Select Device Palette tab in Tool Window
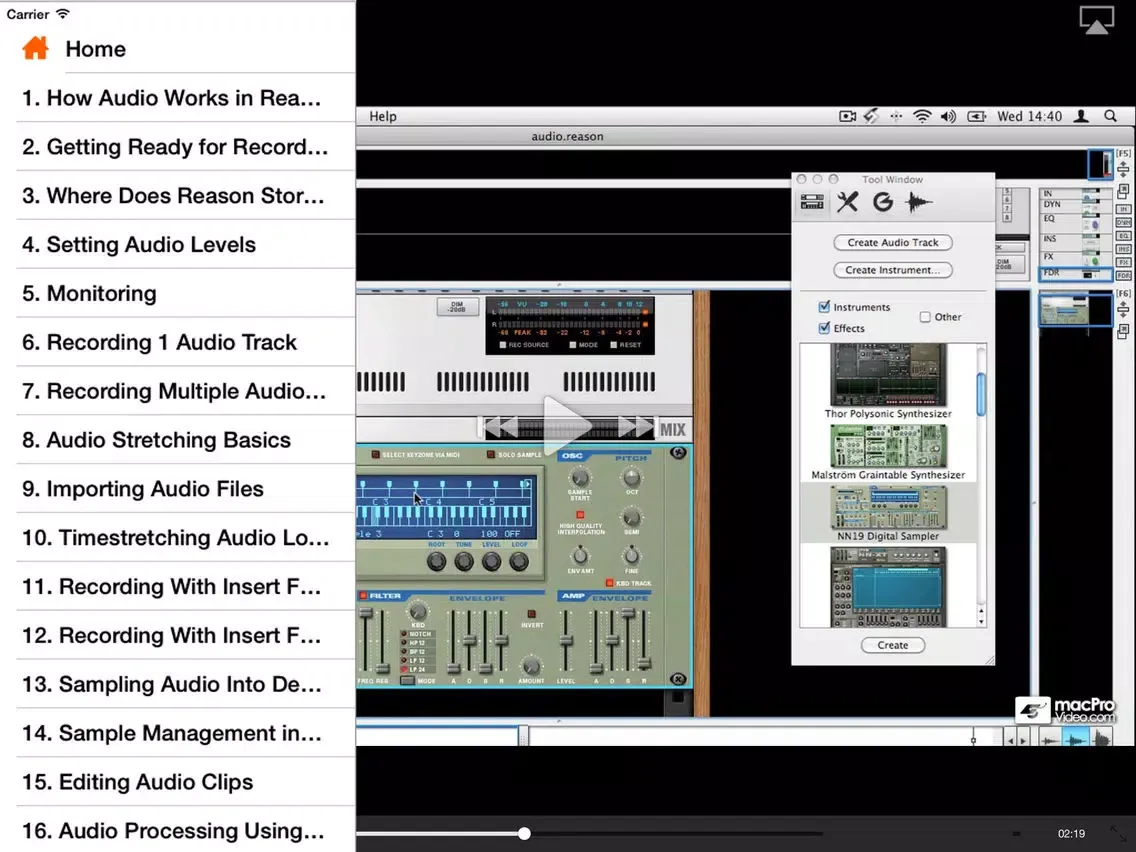The image size is (1136, 852). (x=811, y=202)
